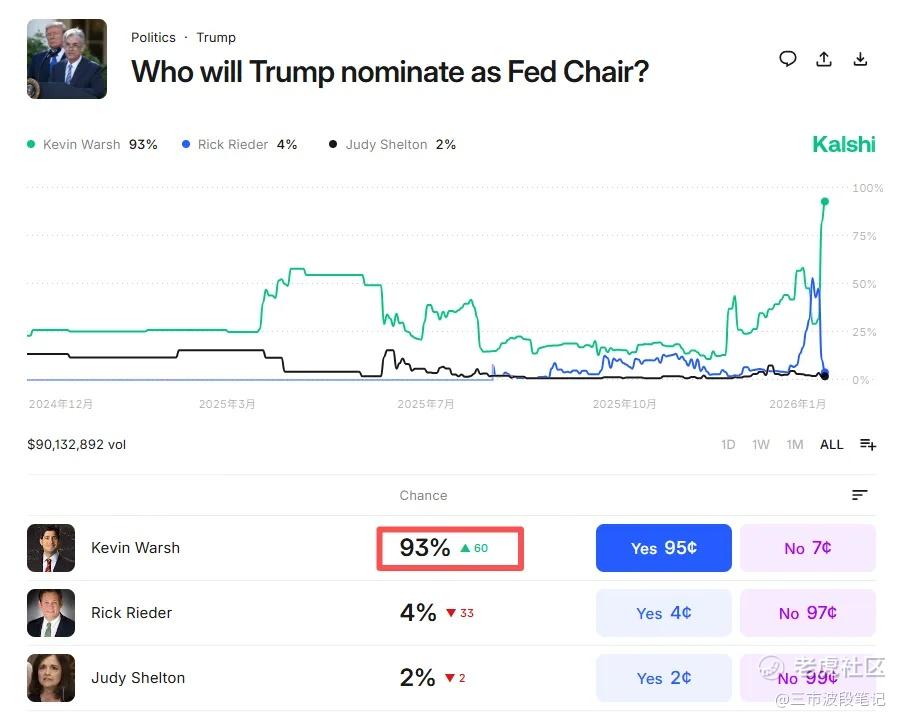Buy No 7¢ for Kevin Warsh
This screenshot has height=720, width=903.
[807, 548]
